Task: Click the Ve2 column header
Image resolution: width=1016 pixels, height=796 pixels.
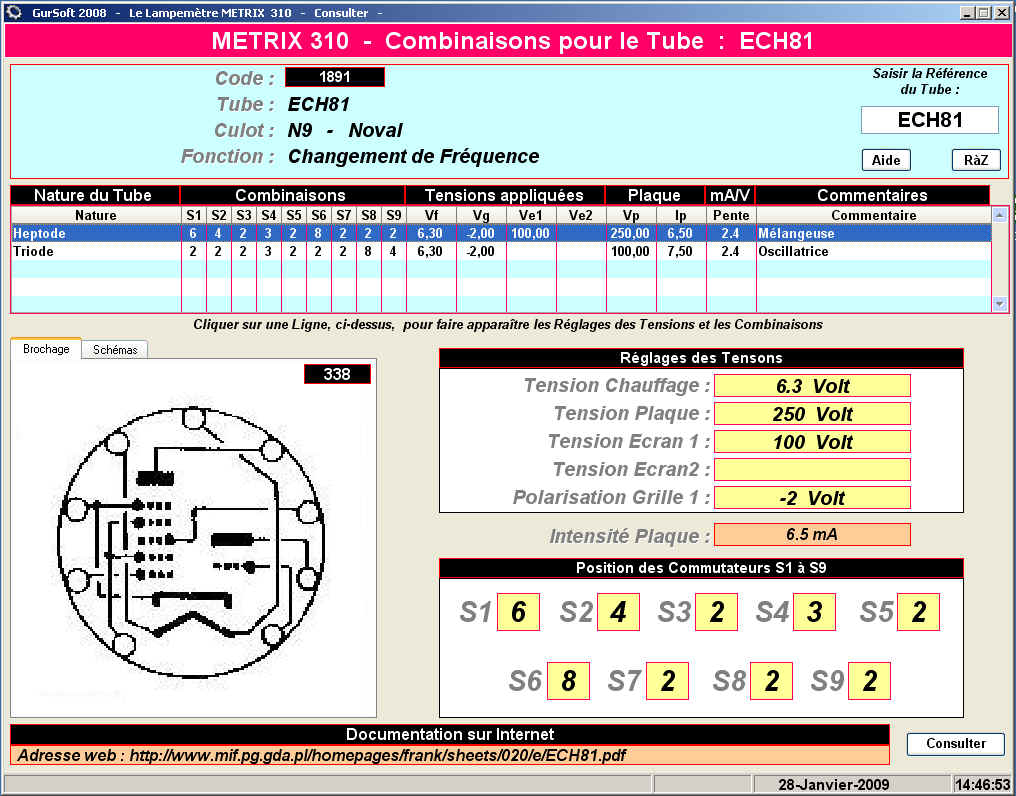Action: pyautogui.click(x=581, y=215)
